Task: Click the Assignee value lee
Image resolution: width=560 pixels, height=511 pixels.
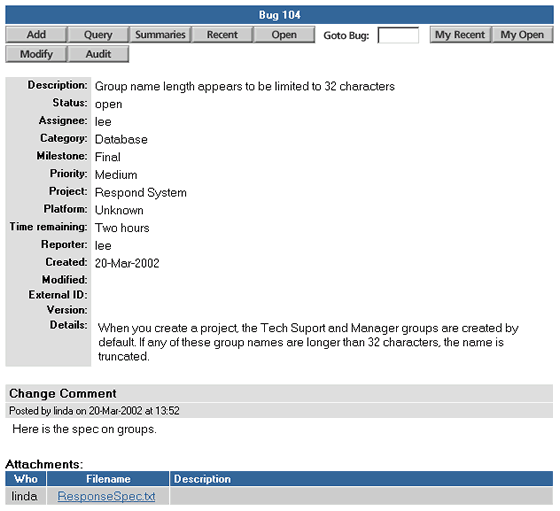Action: (x=103, y=122)
